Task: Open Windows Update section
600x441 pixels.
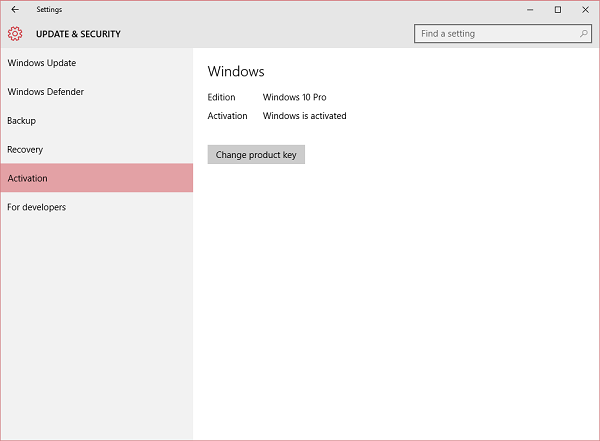Action: [96, 63]
